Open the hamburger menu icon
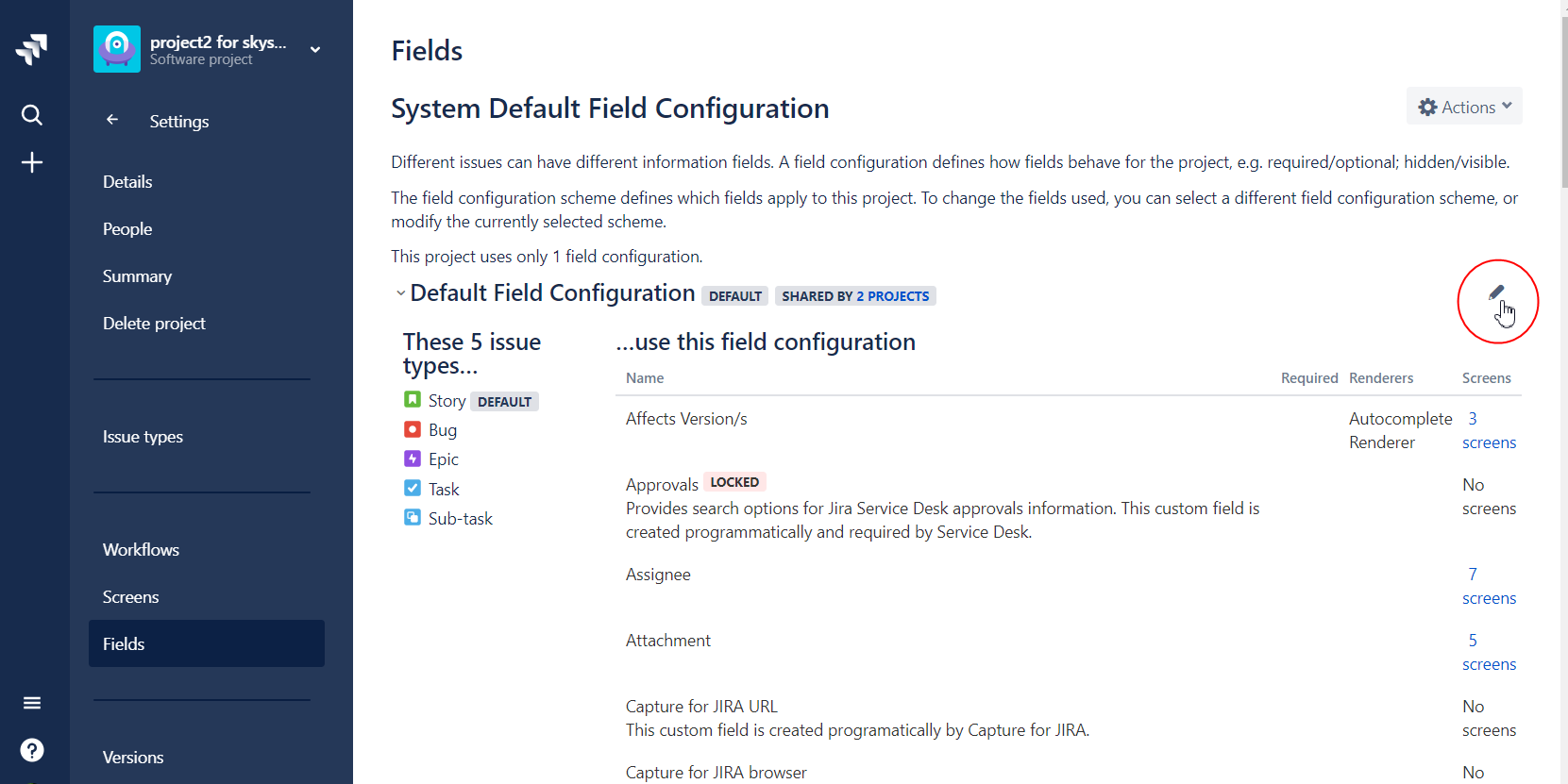1568x784 pixels. pyautogui.click(x=32, y=703)
